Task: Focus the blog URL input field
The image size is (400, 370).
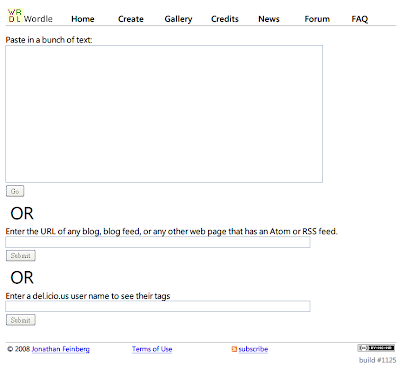Action: pos(158,242)
